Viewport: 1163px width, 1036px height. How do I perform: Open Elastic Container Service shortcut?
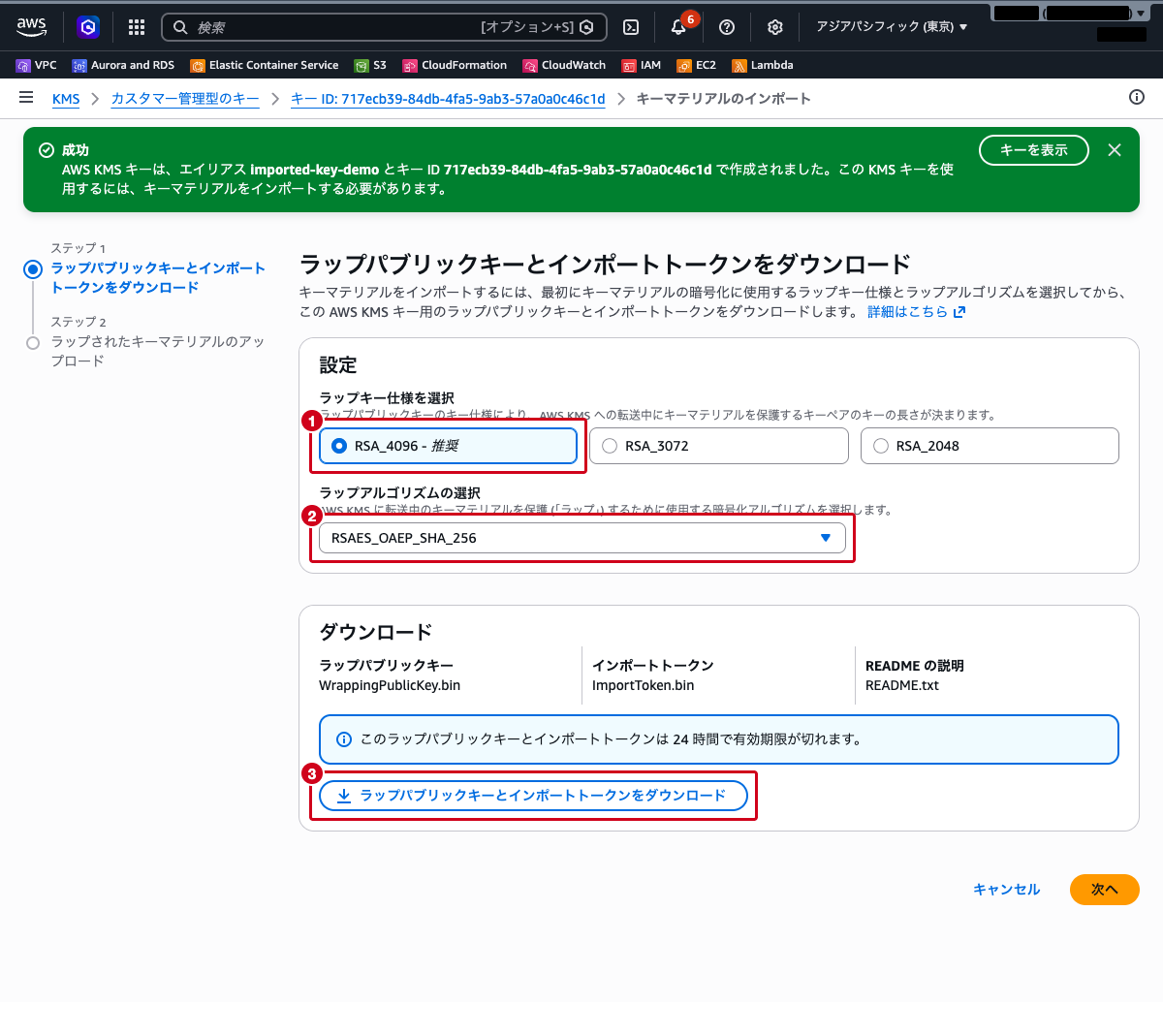click(x=265, y=65)
